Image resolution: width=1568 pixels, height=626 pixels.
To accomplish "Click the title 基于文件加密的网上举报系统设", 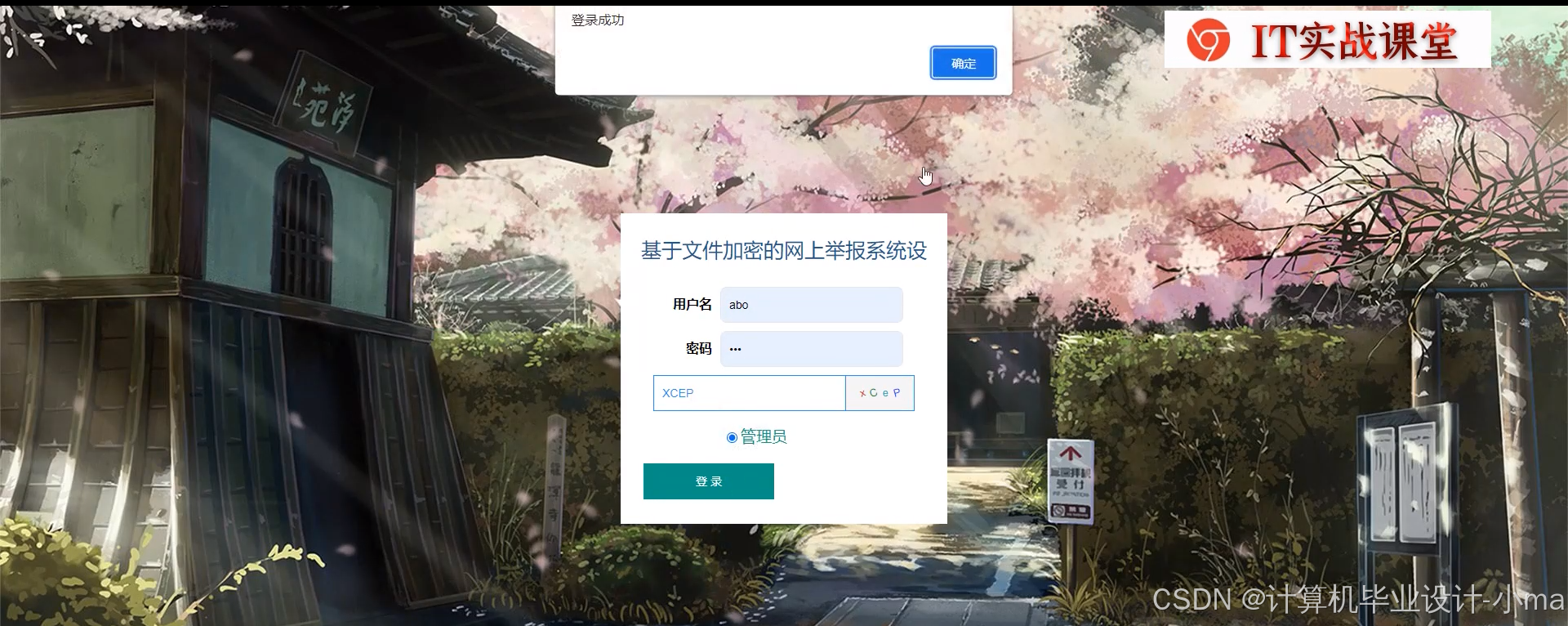I will click(x=784, y=251).
